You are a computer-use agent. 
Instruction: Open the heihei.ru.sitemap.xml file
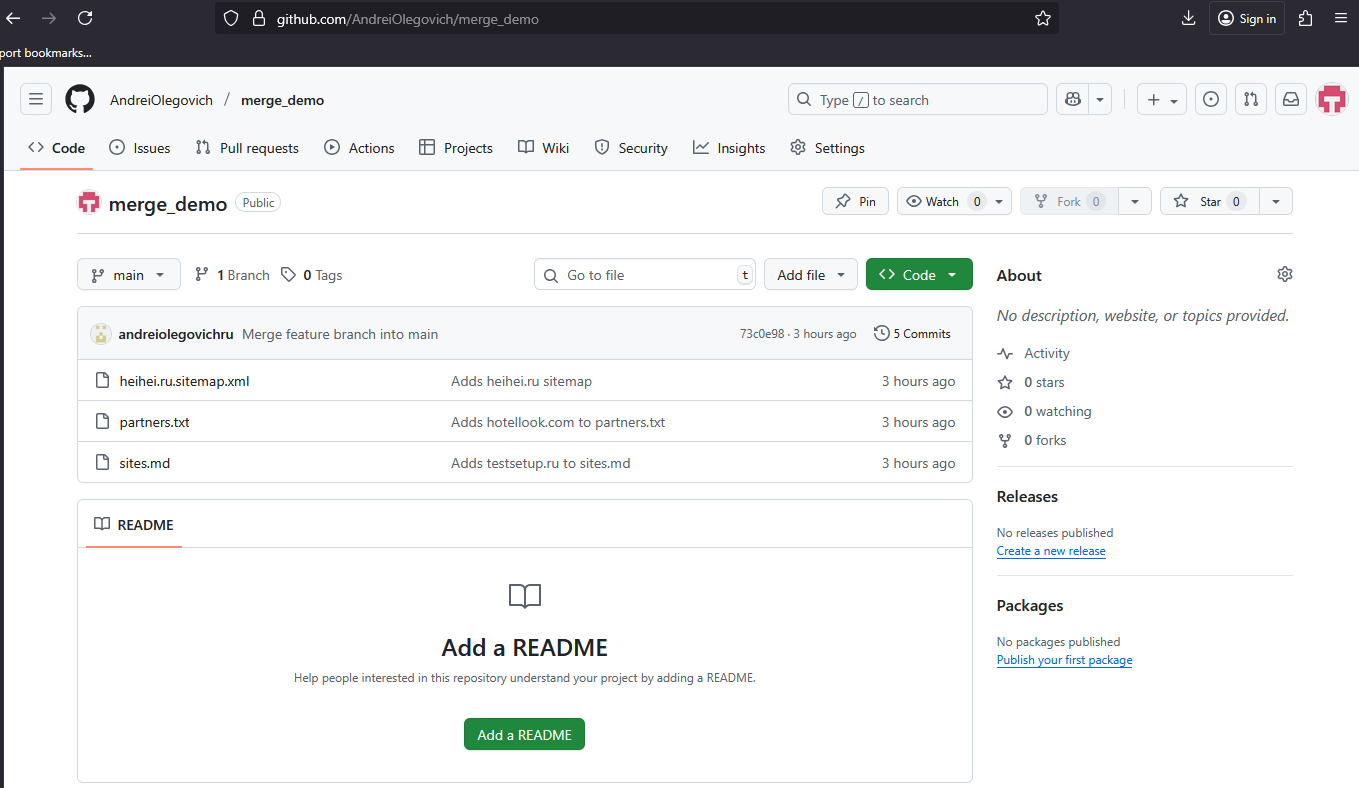click(184, 381)
